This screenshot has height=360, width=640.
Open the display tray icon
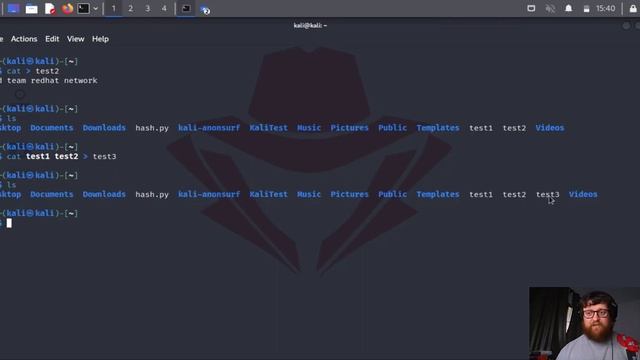click(531, 9)
